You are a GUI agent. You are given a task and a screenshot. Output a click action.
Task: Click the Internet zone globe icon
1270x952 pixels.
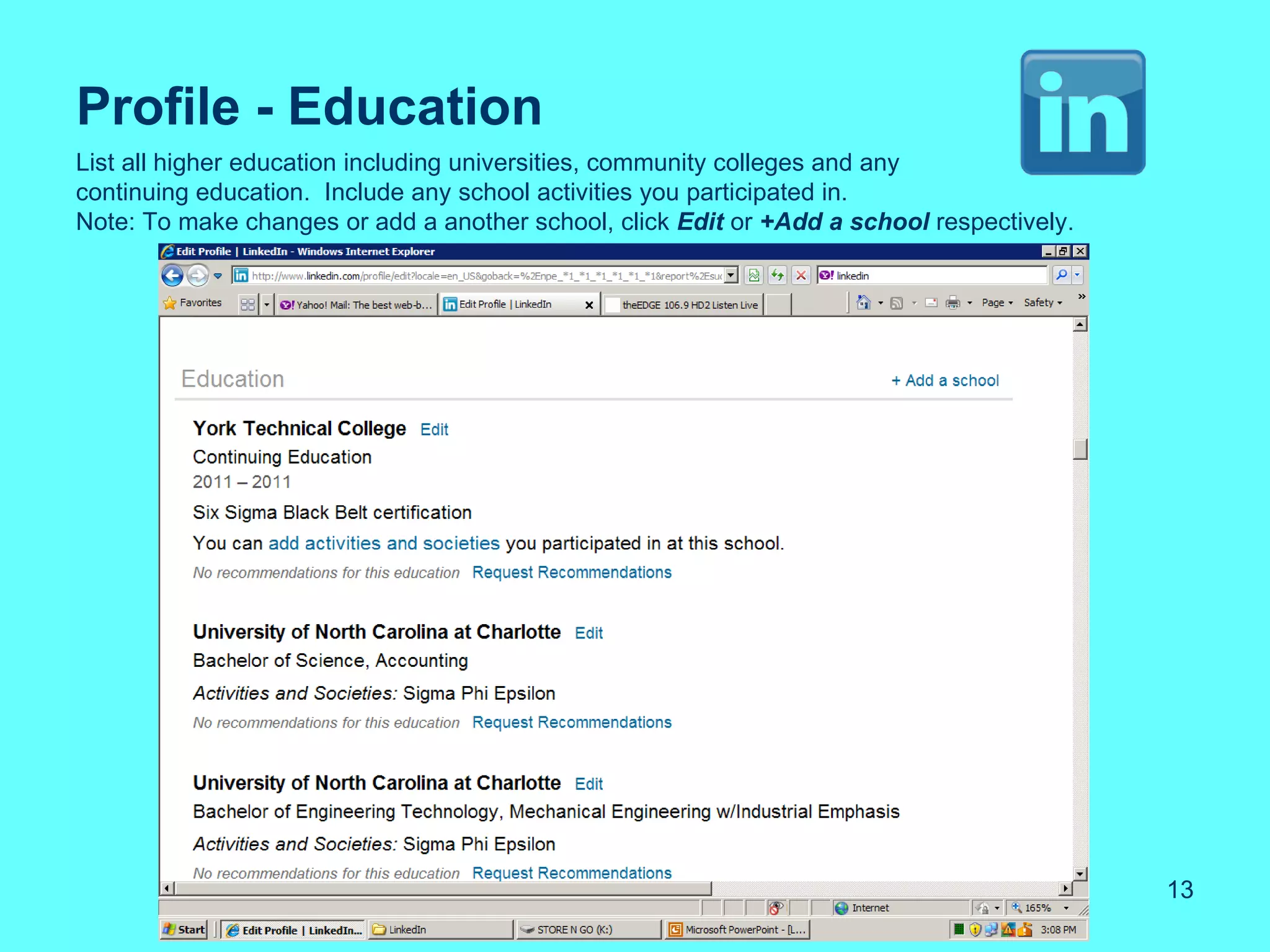point(841,908)
